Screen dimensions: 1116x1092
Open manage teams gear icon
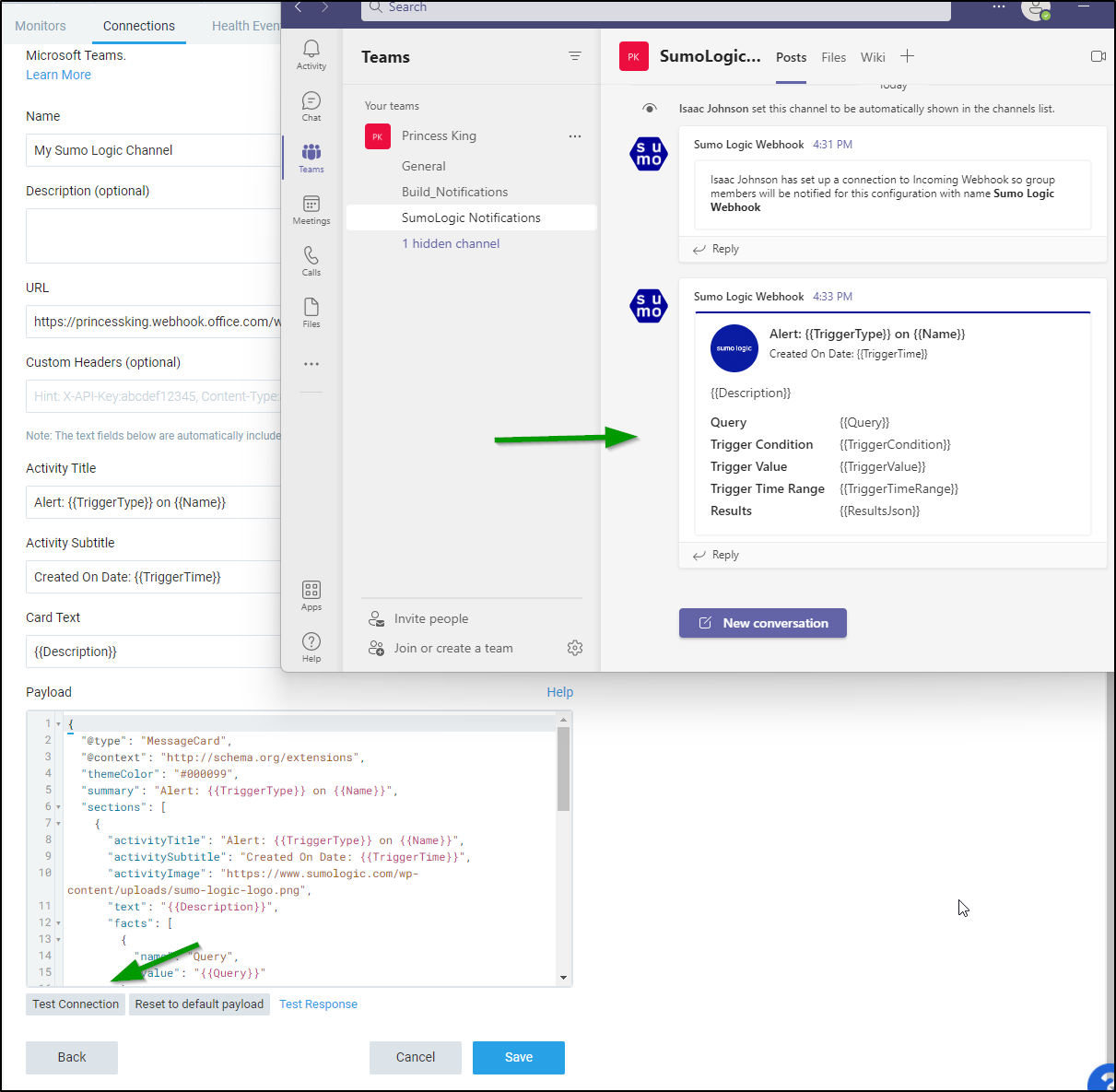pos(575,648)
